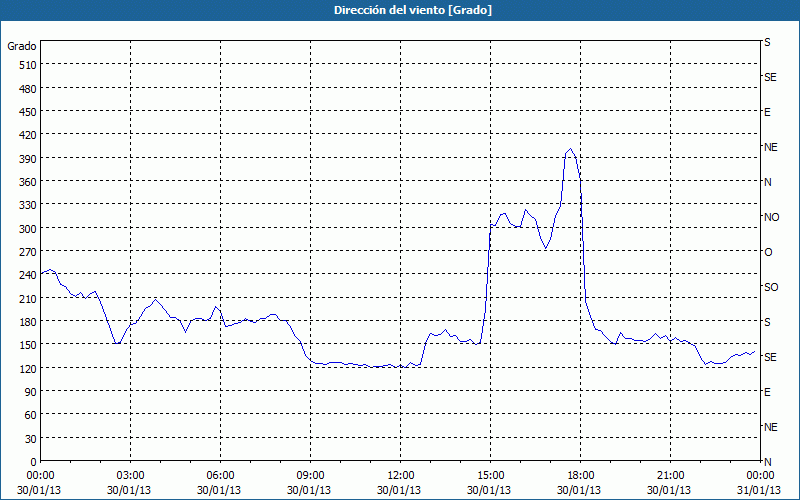Viewport: 800px width, 500px height.
Task: Select the 150 degree axis label
Action: click(x=28, y=345)
